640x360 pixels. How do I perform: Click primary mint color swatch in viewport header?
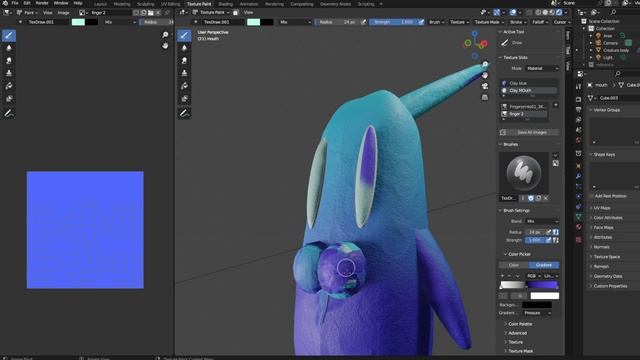(253, 22)
